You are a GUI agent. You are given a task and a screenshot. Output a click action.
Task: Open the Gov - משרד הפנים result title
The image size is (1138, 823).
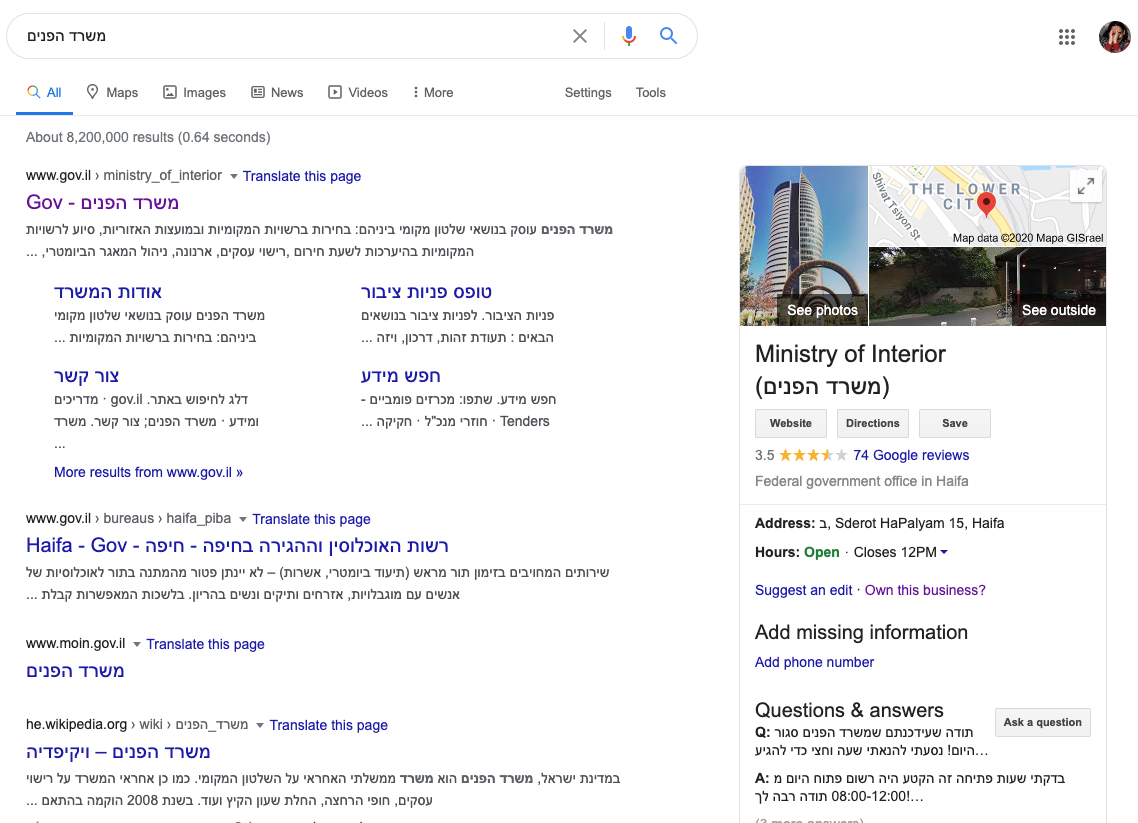point(102,202)
